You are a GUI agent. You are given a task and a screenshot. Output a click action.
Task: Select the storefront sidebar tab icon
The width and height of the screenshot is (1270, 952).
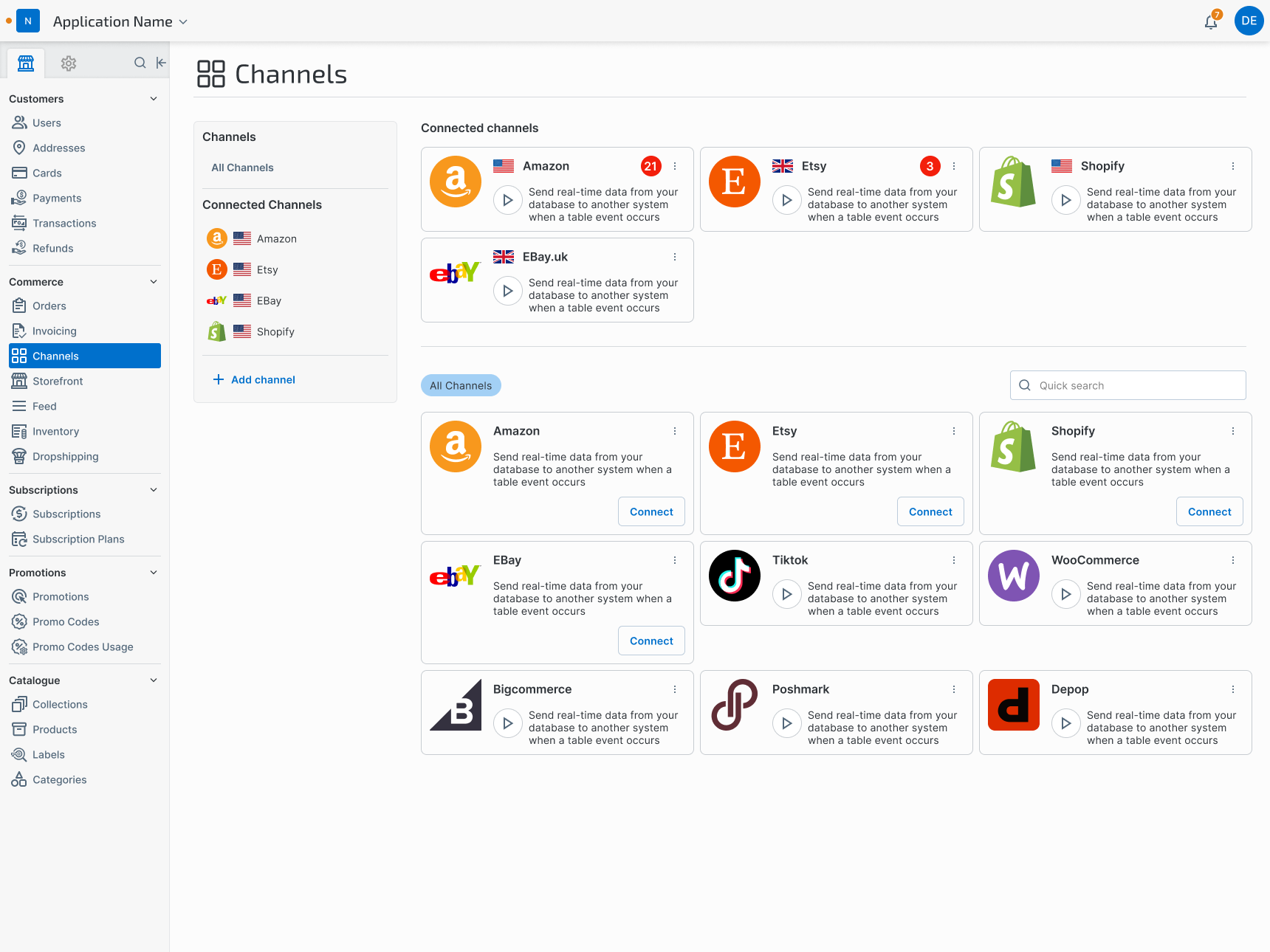26,63
